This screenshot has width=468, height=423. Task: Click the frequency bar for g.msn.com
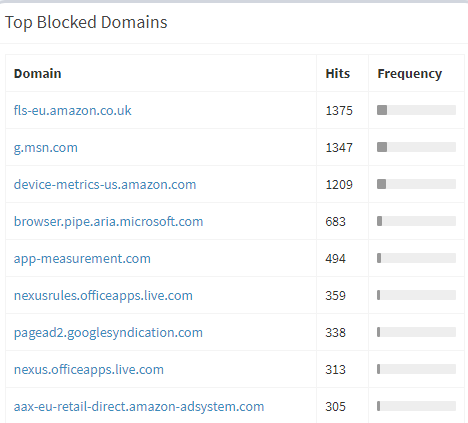click(x=416, y=147)
